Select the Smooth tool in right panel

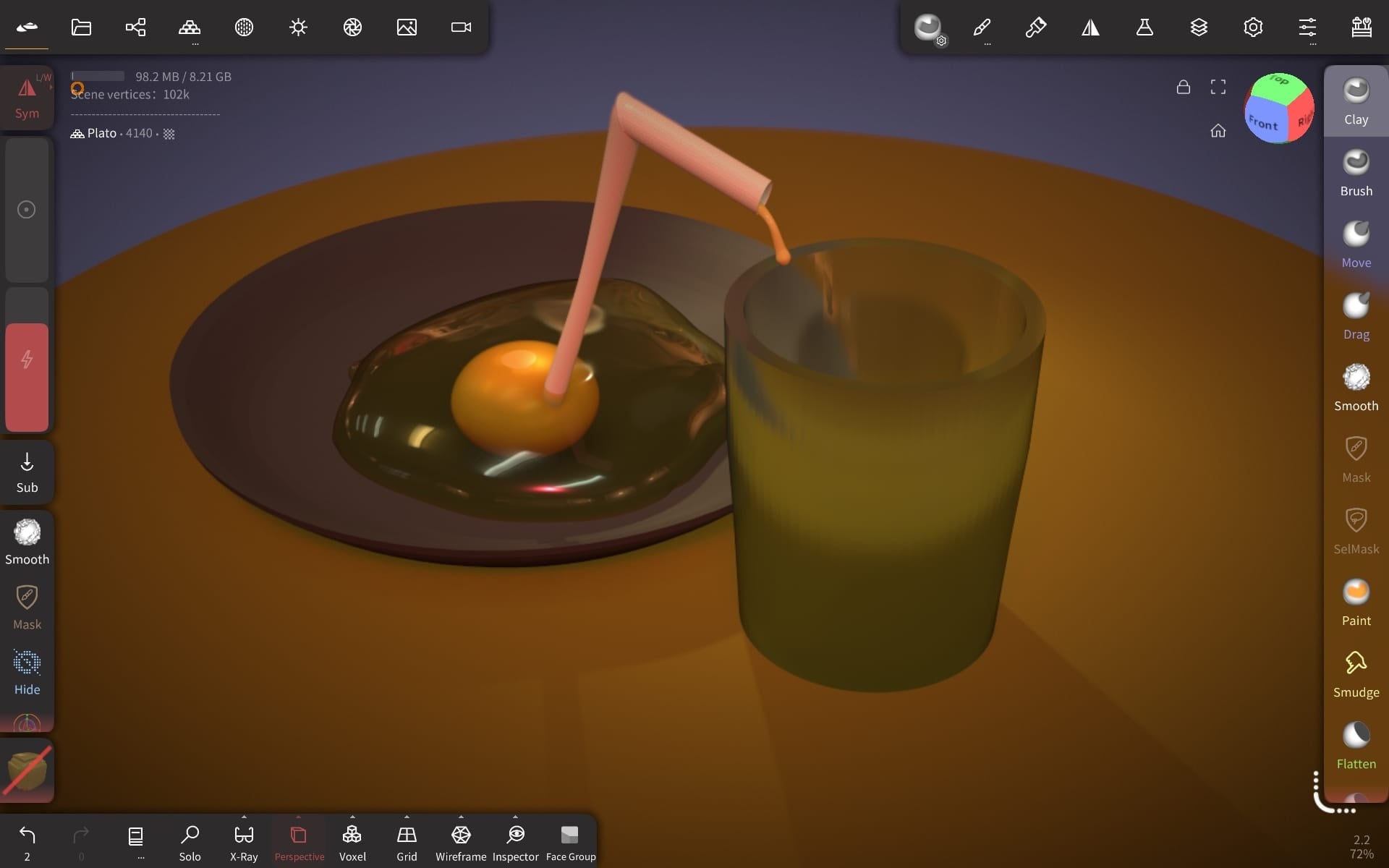[1356, 388]
